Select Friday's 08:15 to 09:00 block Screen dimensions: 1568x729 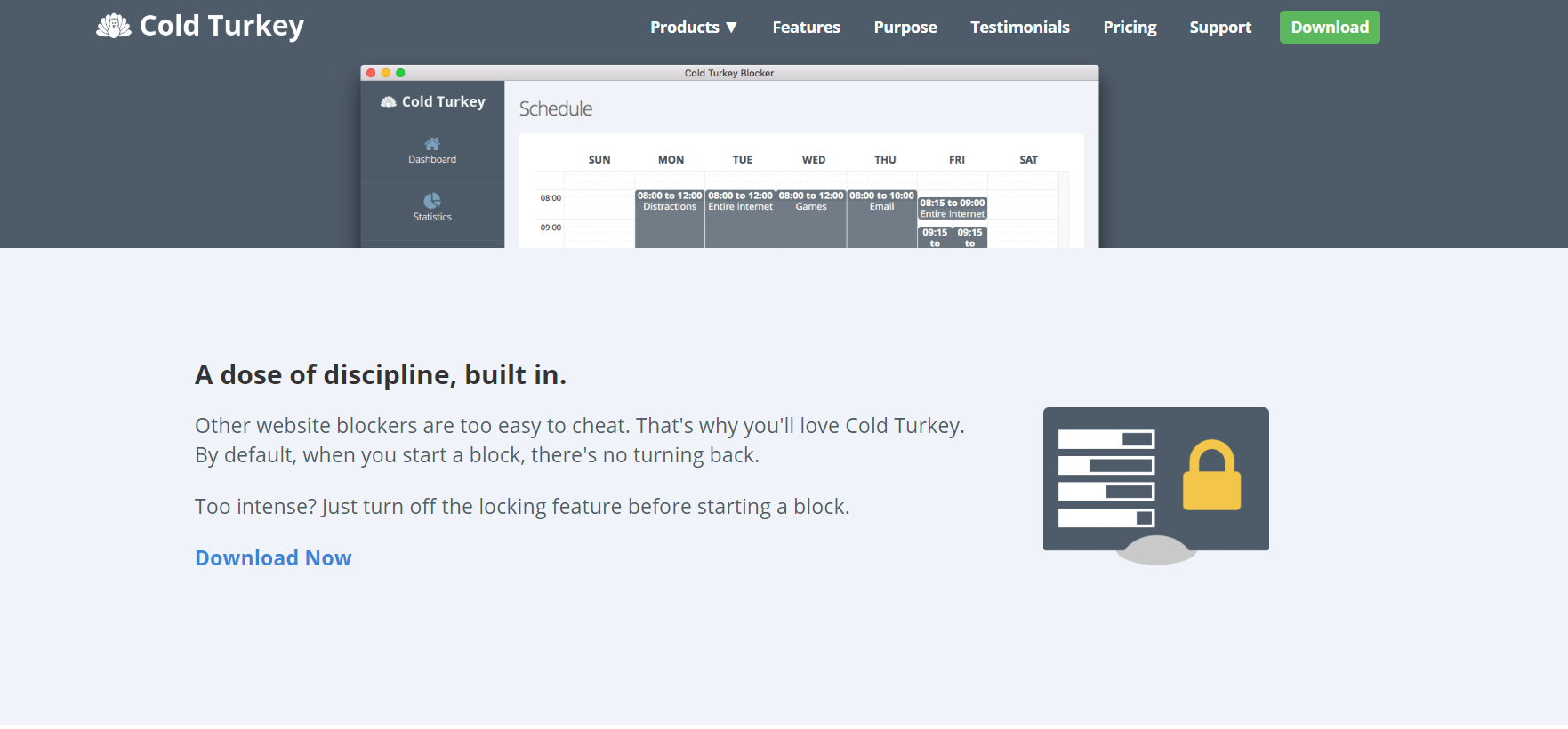coord(953,209)
